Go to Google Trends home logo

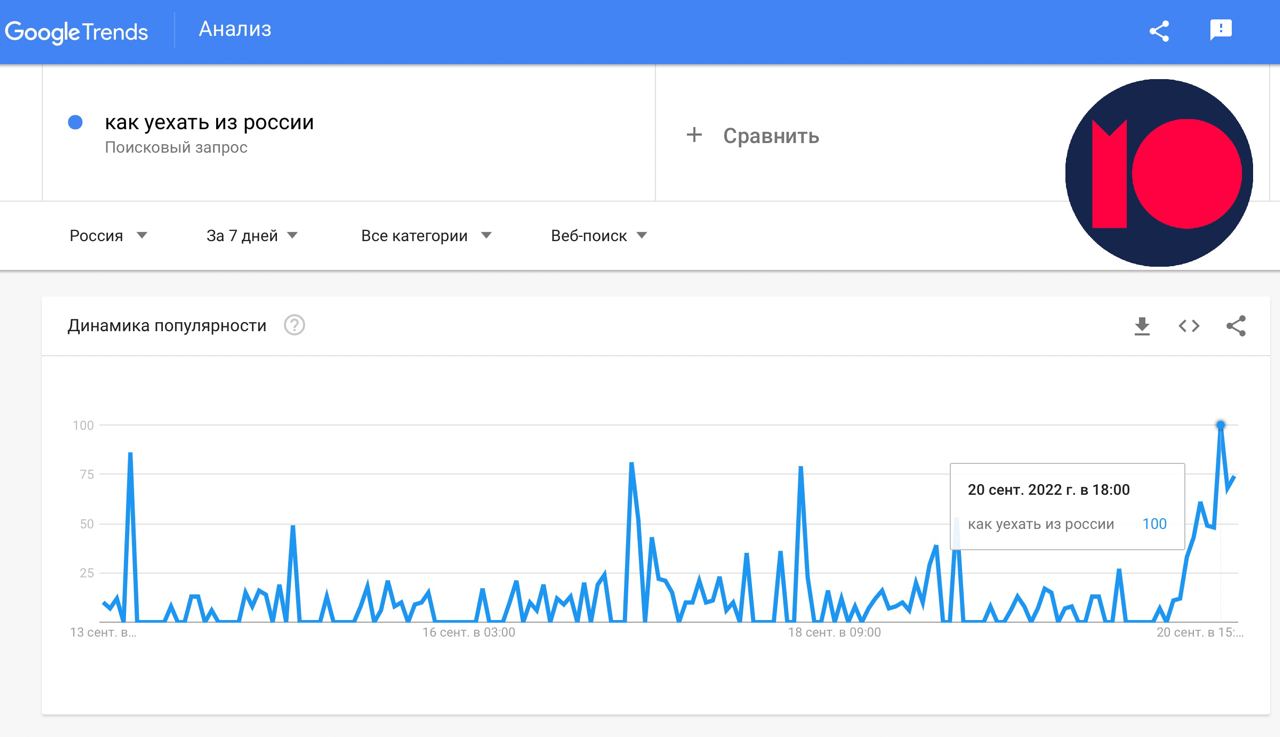click(76, 31)
